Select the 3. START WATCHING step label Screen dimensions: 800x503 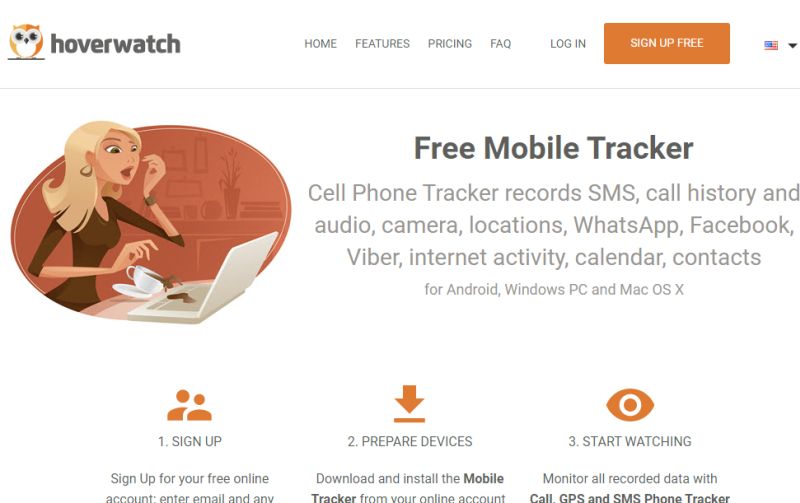(x=630, y=441)
